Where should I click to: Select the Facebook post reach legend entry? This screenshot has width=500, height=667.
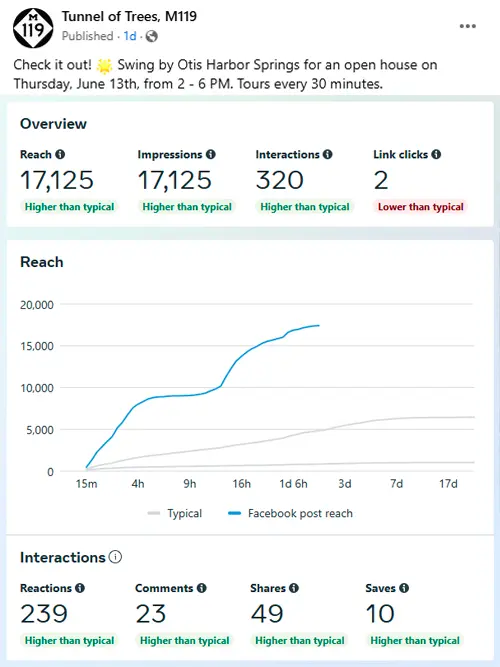[291, 513]
